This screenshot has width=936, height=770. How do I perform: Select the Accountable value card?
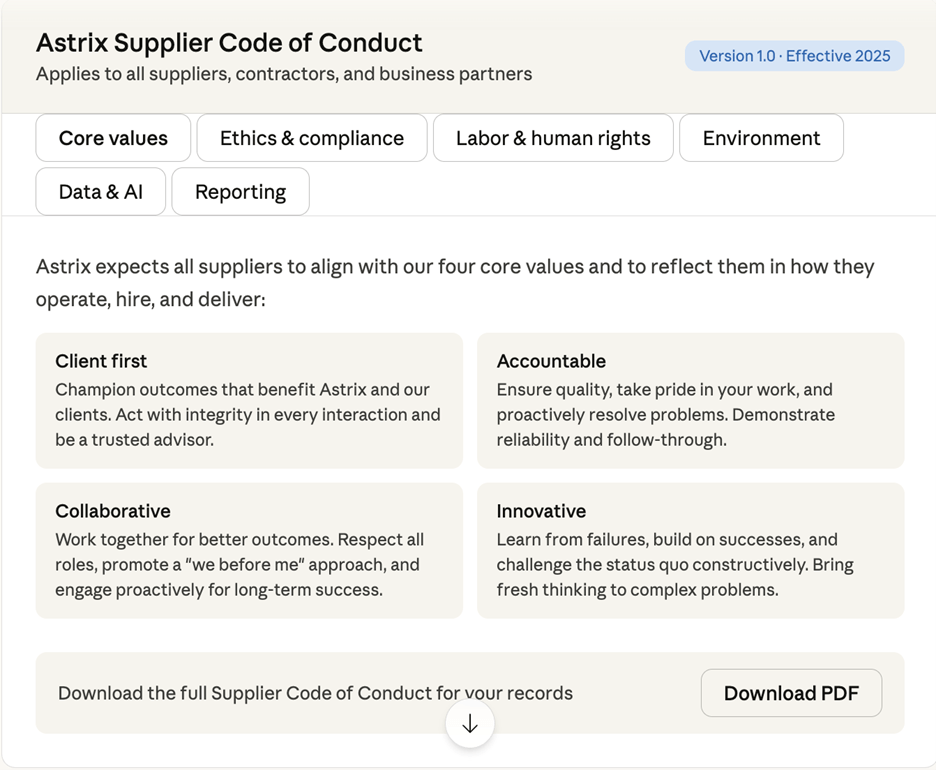click(x=690, y=399)
